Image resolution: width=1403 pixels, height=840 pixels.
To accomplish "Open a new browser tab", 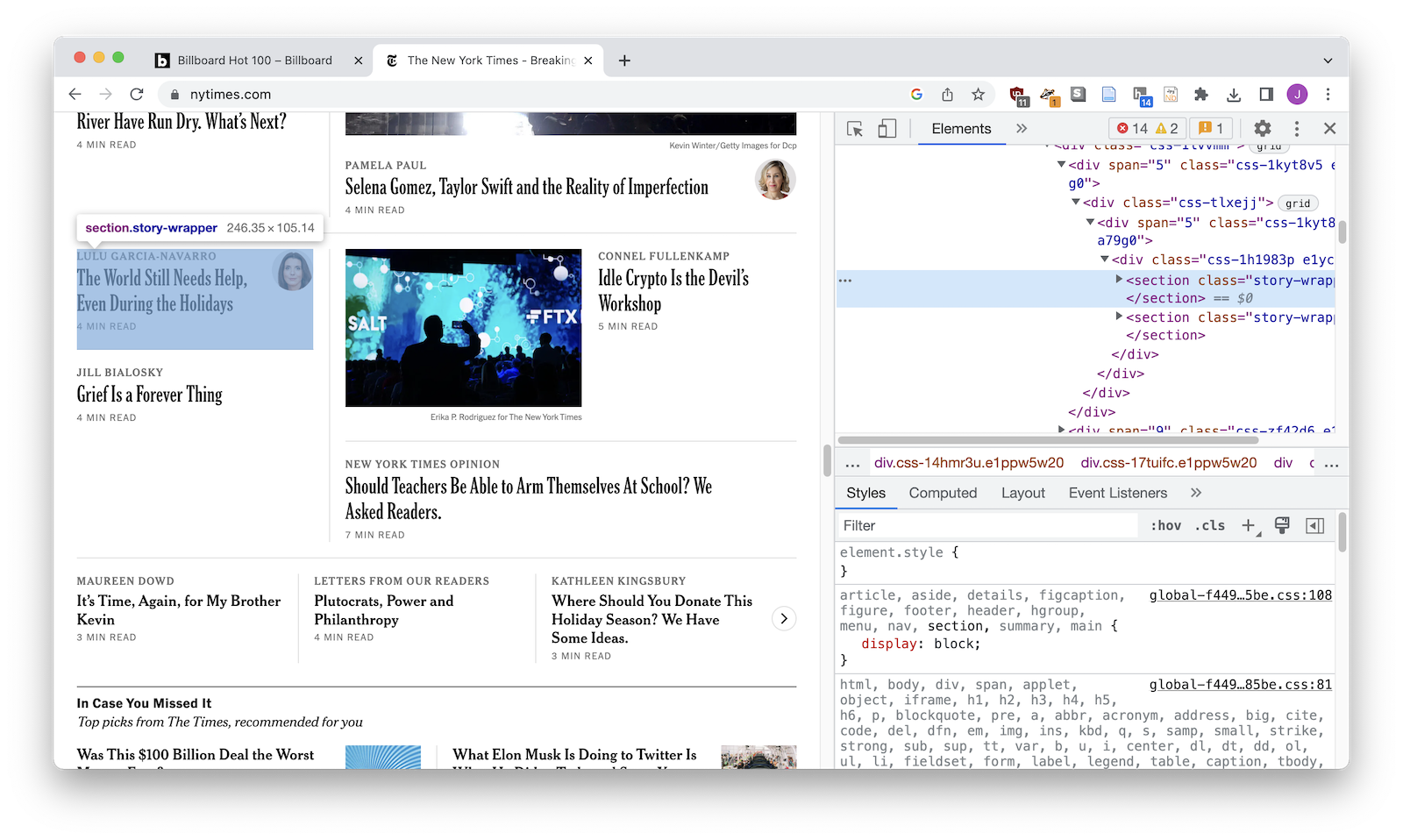I will click(624, 61).
